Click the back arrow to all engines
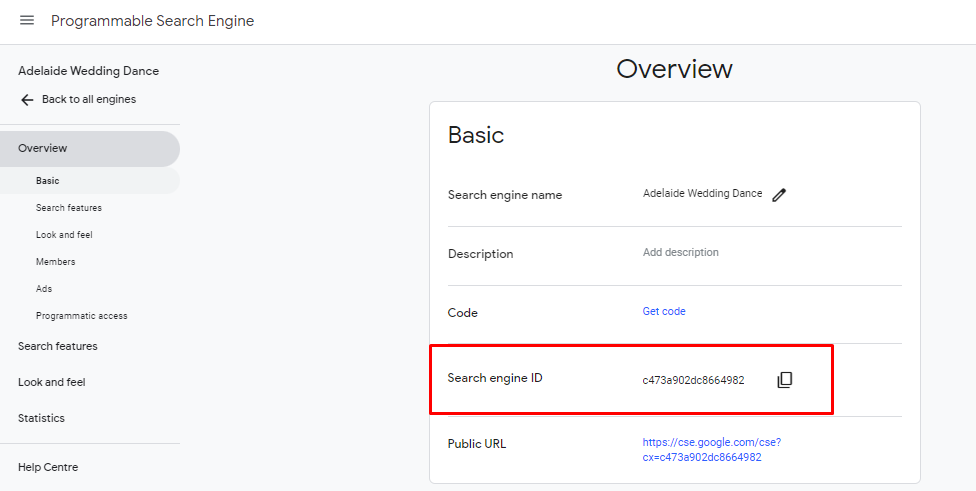 tap(27, 100)
